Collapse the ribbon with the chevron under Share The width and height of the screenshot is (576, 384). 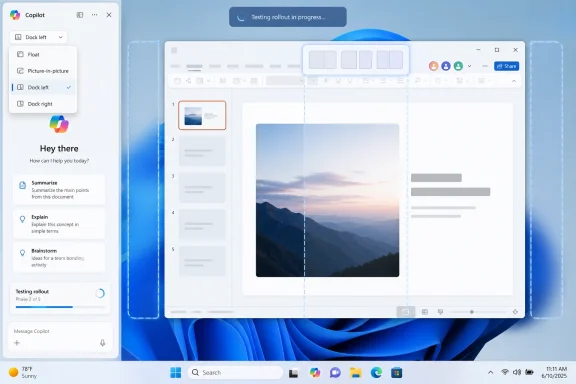(x=514, y=81)
